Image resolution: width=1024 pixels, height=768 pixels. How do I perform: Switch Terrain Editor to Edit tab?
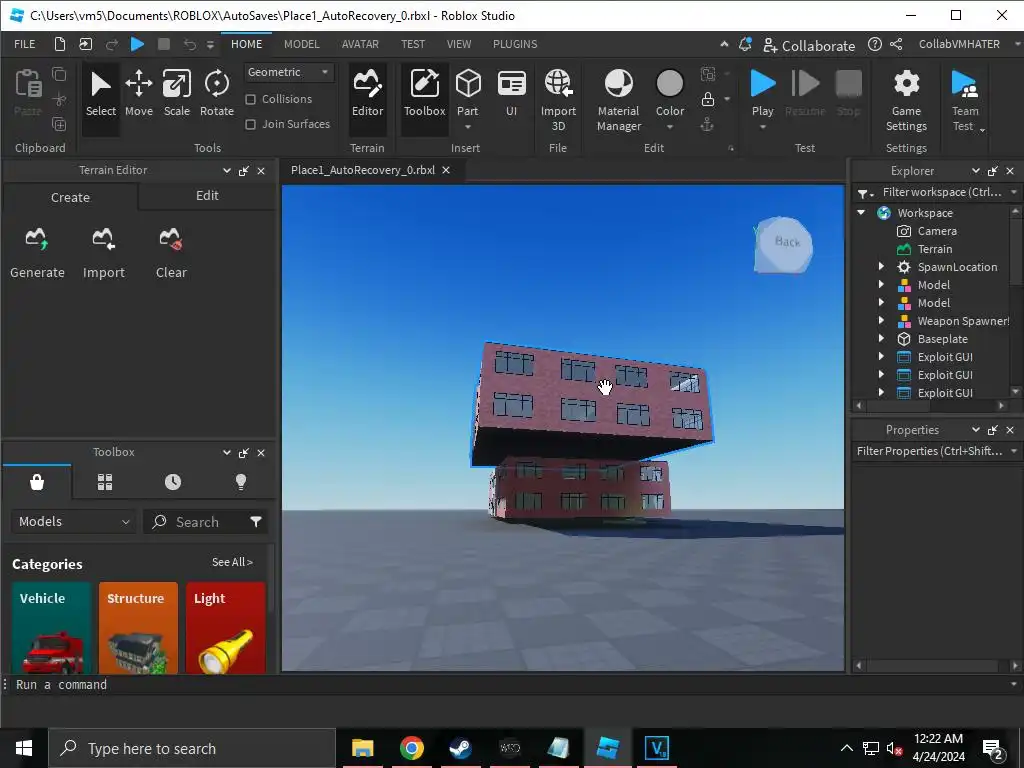(207, 195)
